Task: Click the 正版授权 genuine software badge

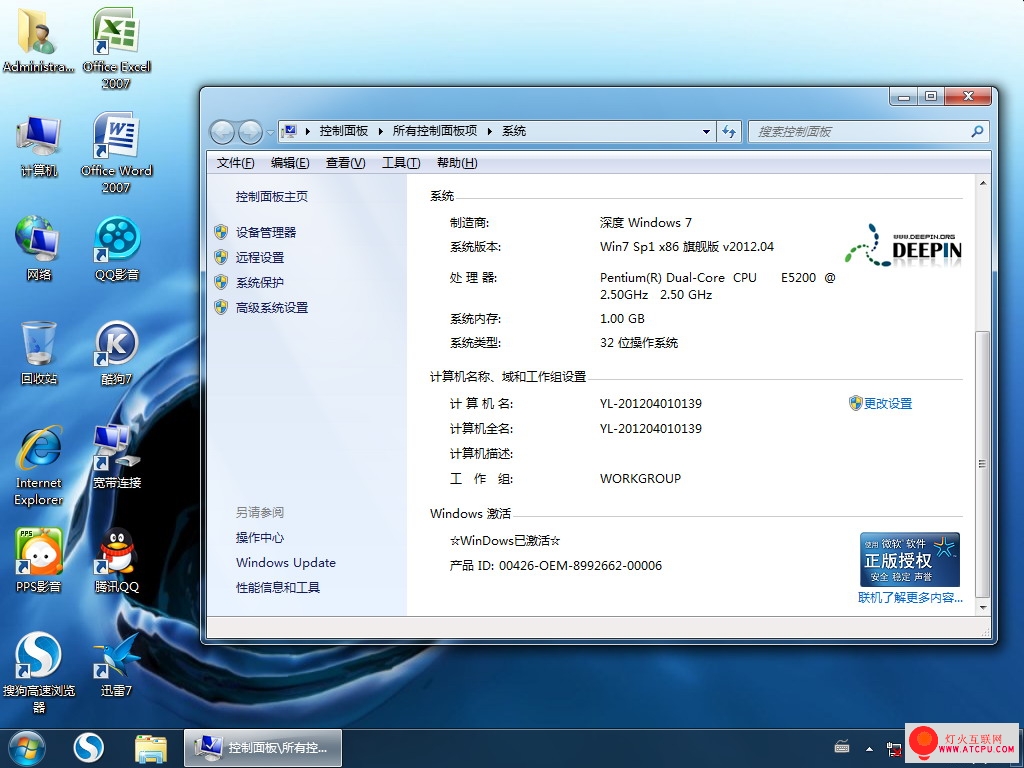Action: pos(910,560)
